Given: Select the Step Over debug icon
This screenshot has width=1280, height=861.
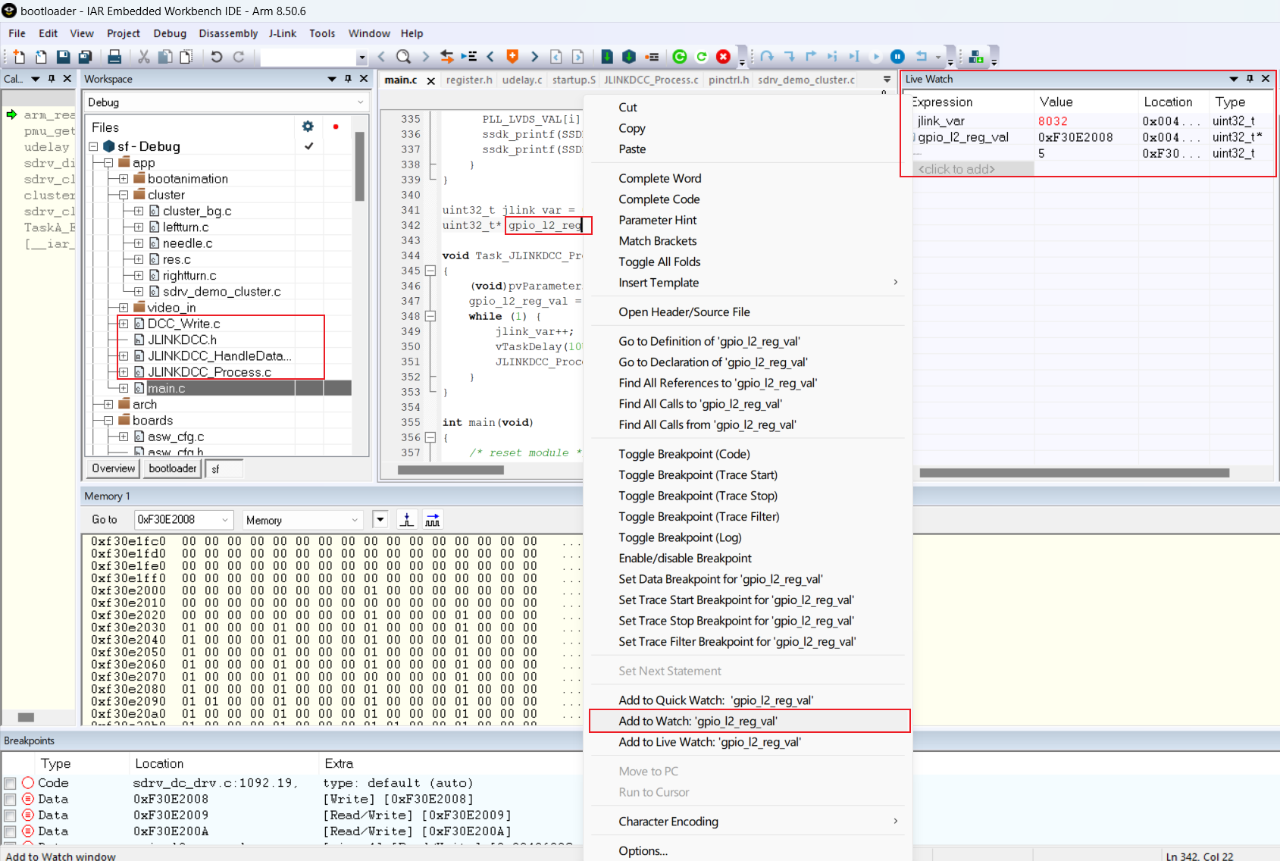Looking at the screenshot, I should coord(766,57).
